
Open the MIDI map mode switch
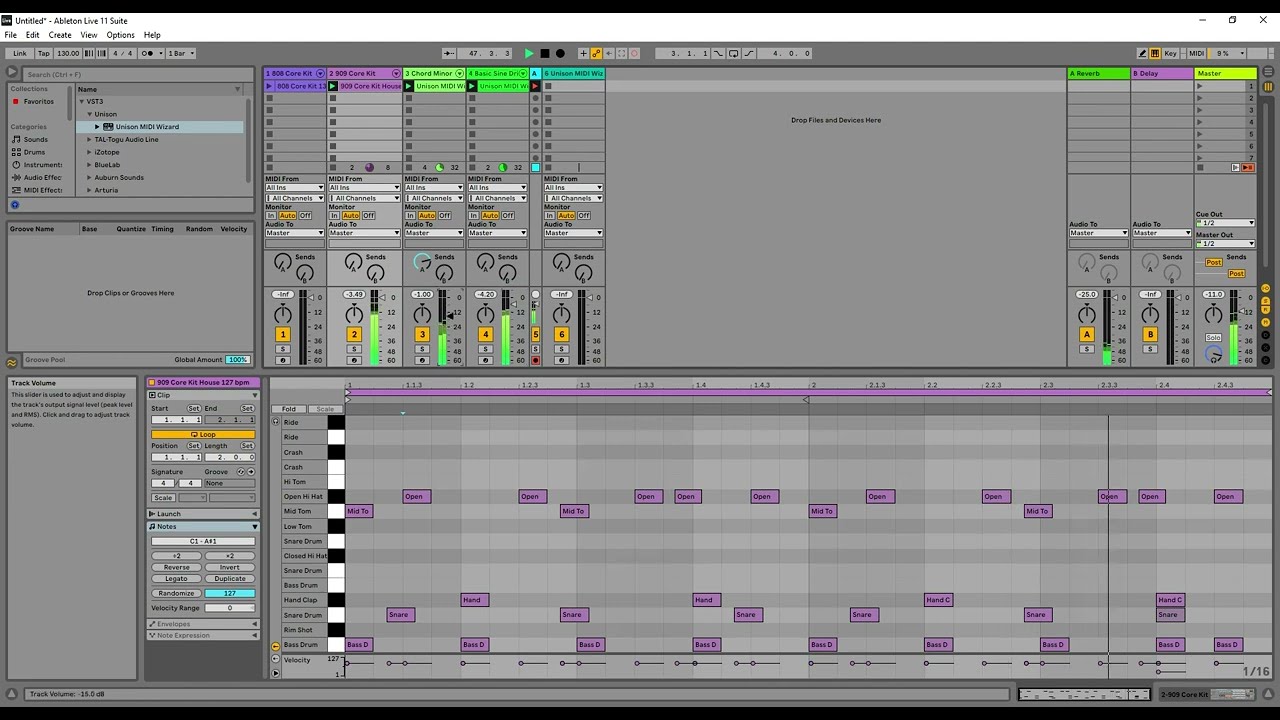pyautogui.click(x=1196, y=53)
